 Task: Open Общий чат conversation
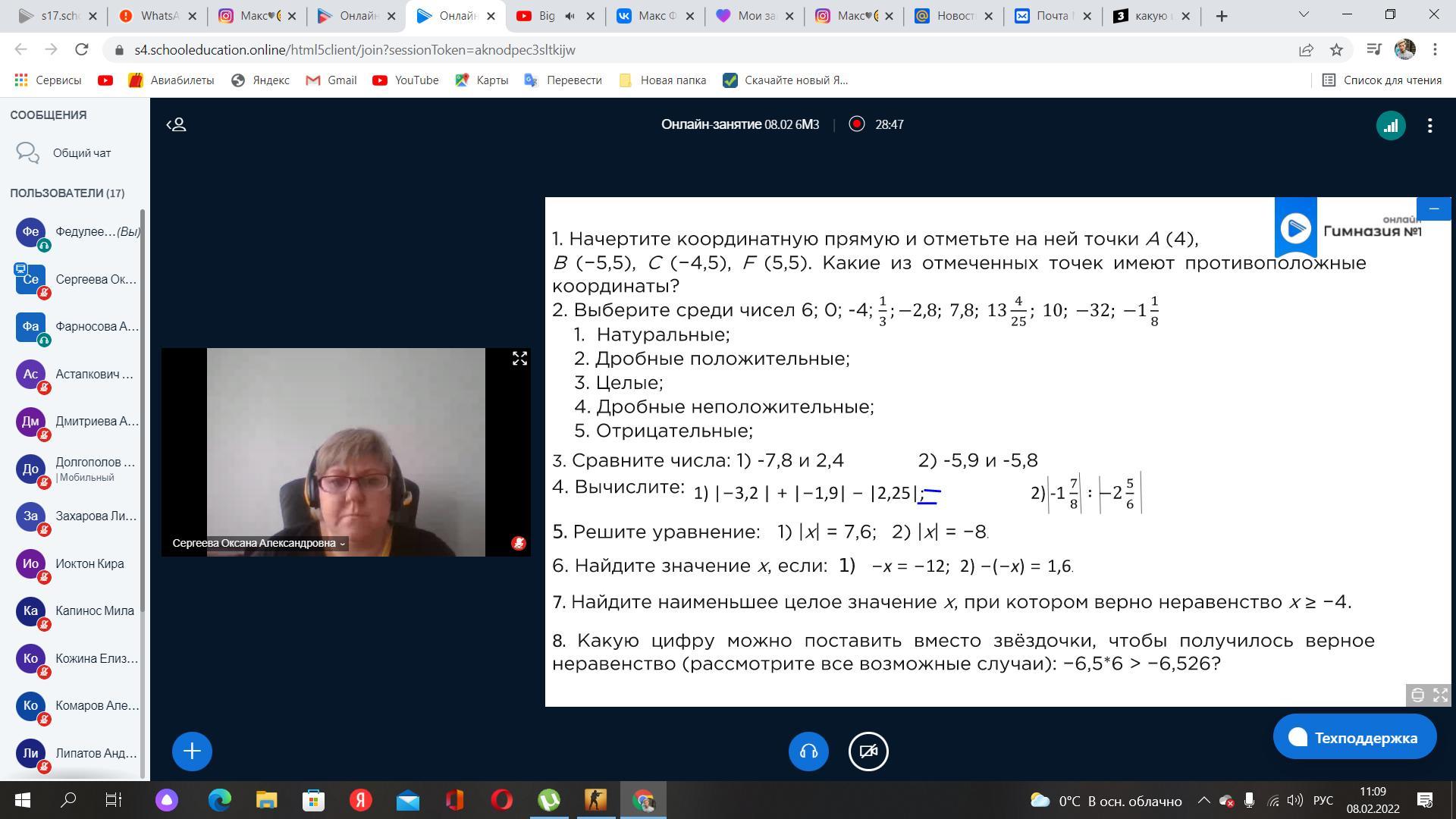[81, 153]
